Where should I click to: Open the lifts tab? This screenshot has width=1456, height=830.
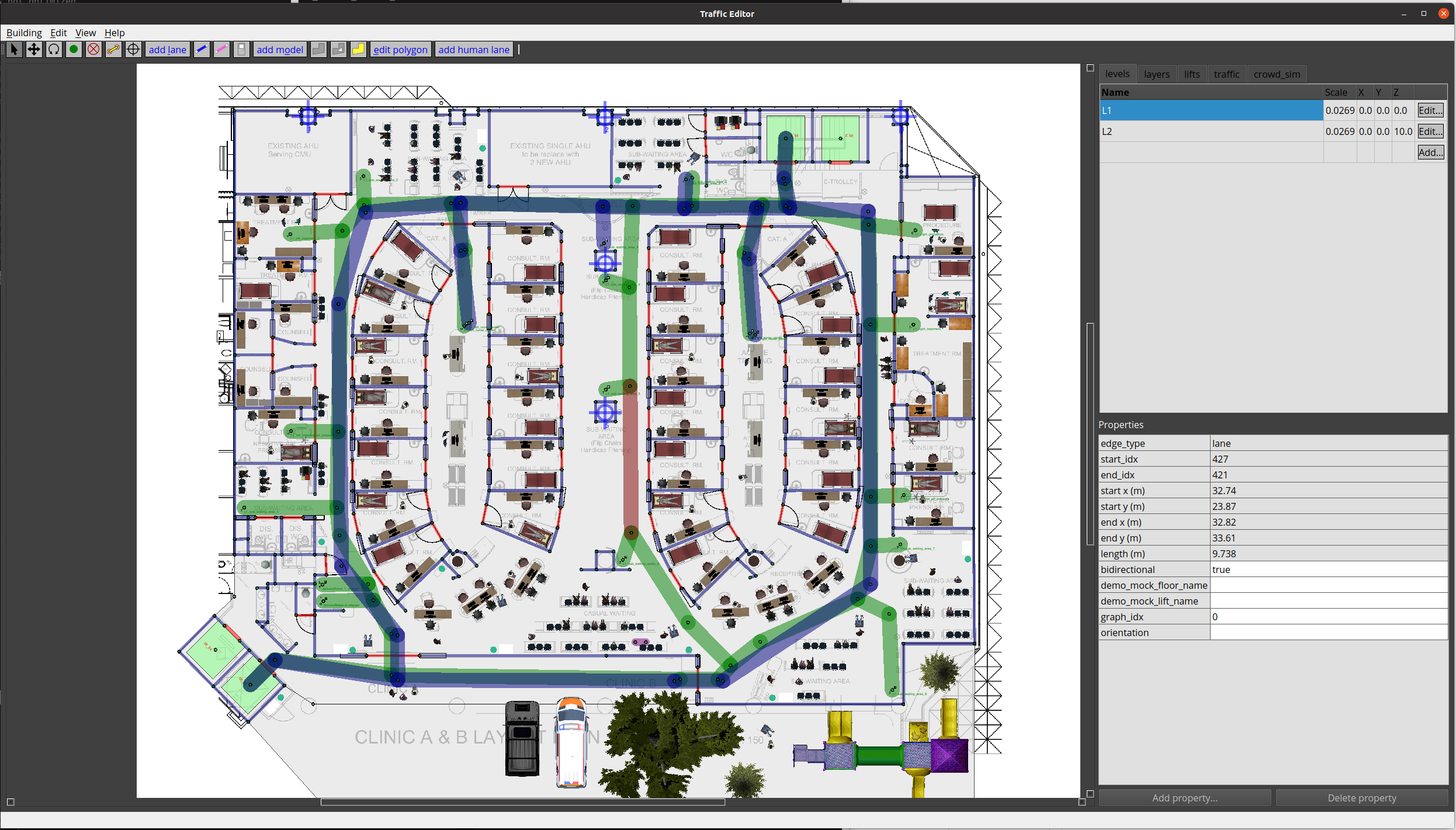(x=1191, y=74)
